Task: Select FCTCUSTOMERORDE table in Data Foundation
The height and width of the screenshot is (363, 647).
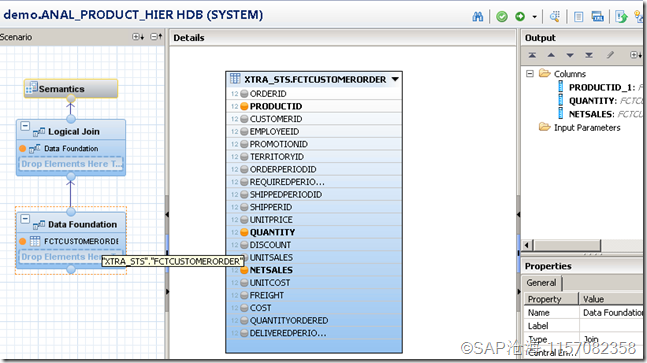Action: tap(81, 241)
